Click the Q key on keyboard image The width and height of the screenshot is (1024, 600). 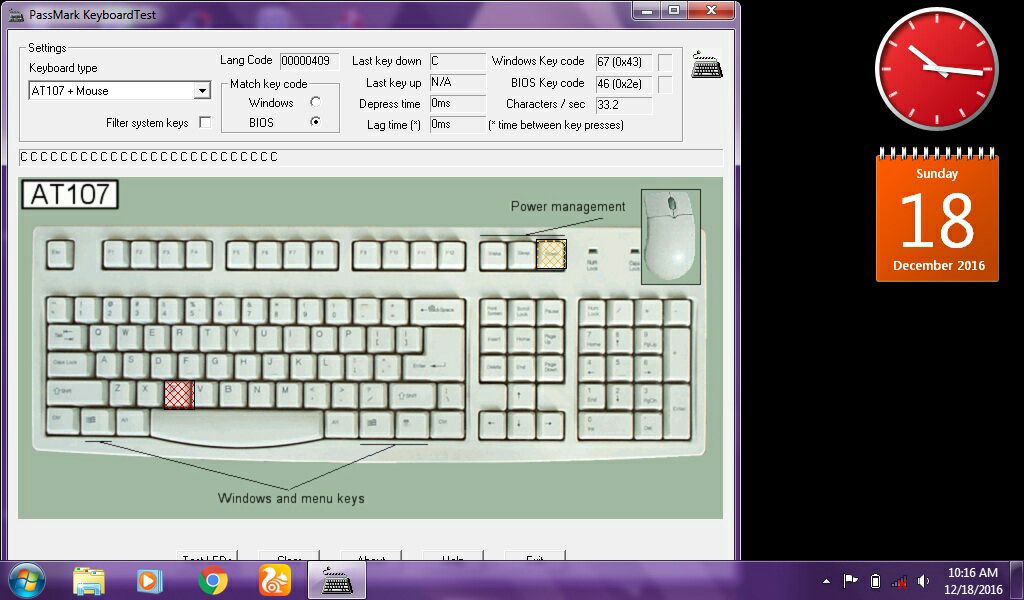coord(99,336)
